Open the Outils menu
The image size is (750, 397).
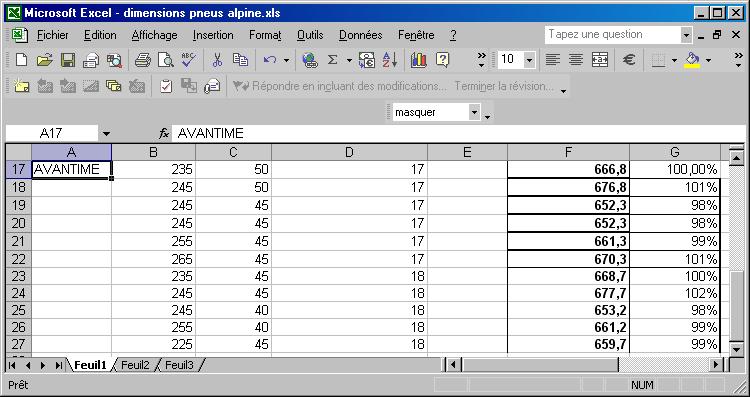tap(310, 35)
